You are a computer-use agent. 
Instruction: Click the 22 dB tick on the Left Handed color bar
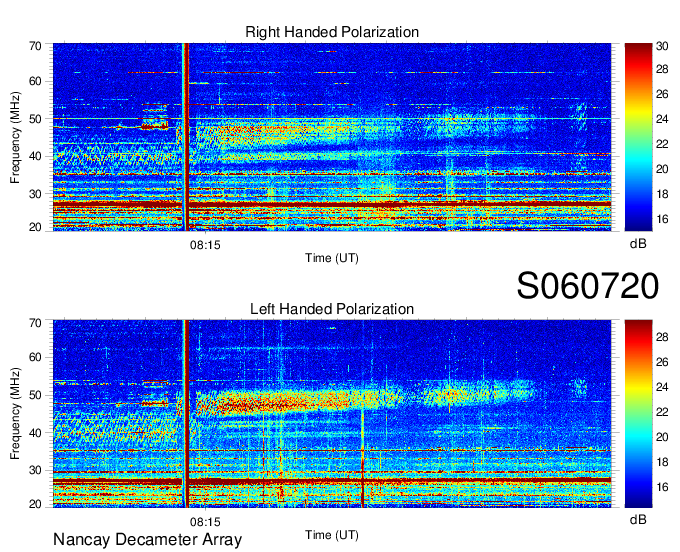(662, 412)
